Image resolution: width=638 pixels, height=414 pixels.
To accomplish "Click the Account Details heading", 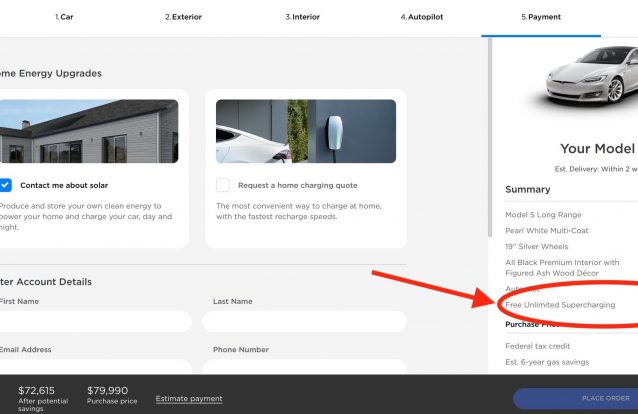I will 46,282.
